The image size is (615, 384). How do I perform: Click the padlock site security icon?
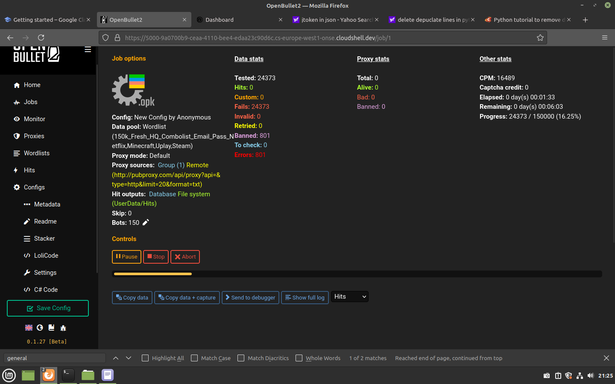click(x=117, y=38)
